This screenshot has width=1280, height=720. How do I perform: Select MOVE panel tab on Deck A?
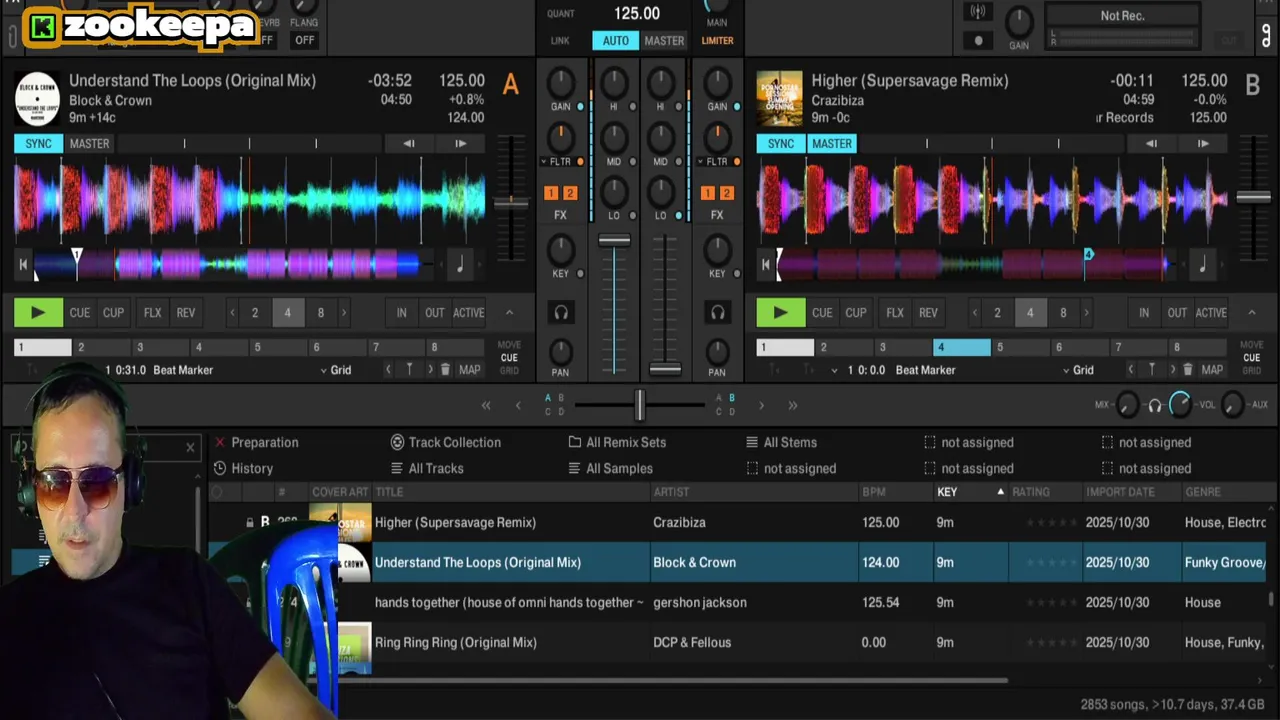click(x=509, y=345)
